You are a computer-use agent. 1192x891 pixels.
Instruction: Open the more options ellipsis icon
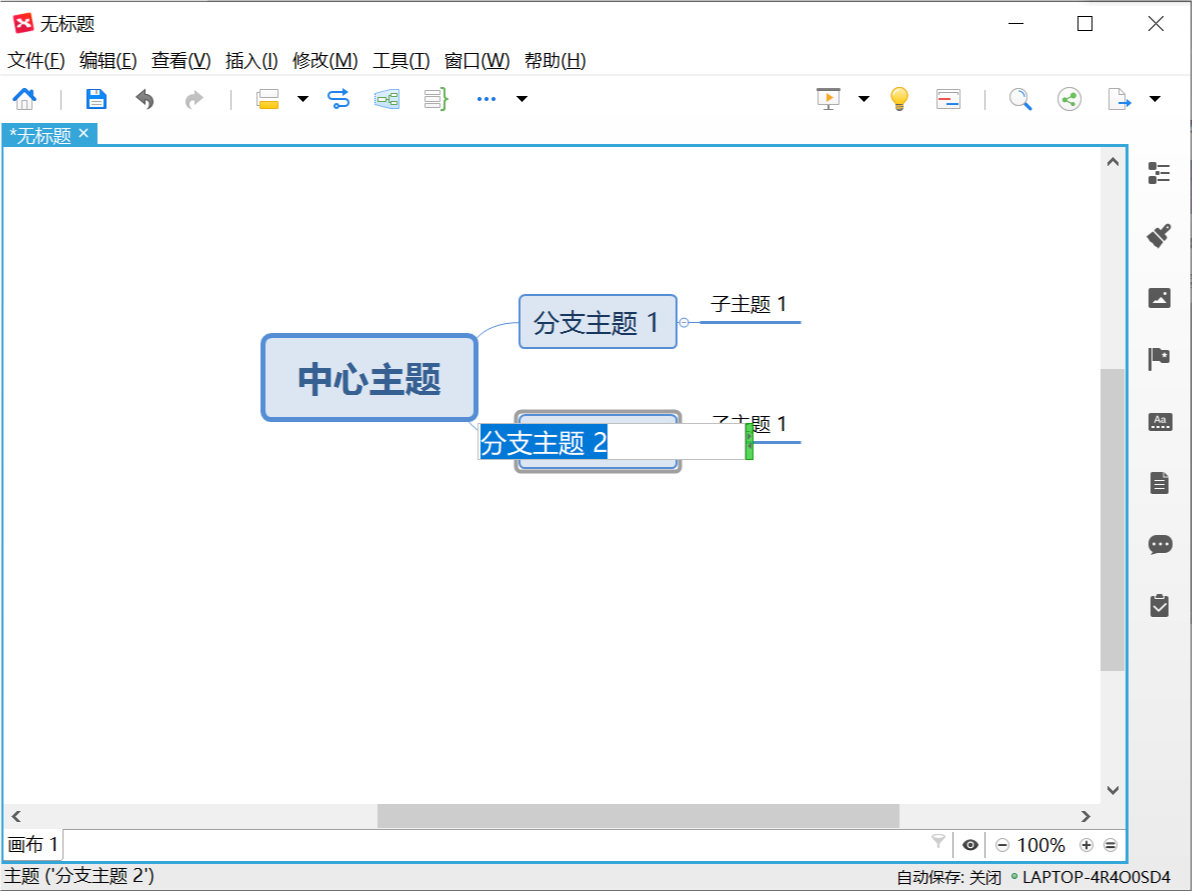487,99
